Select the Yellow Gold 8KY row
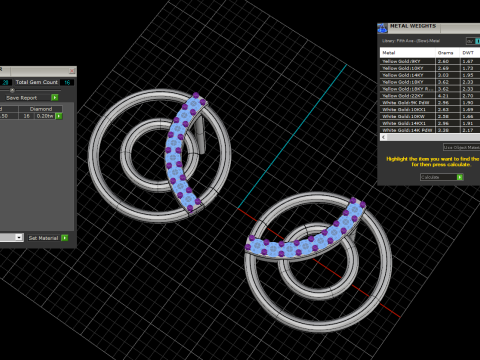The image size is (480, 360). [x=430, y=61]
